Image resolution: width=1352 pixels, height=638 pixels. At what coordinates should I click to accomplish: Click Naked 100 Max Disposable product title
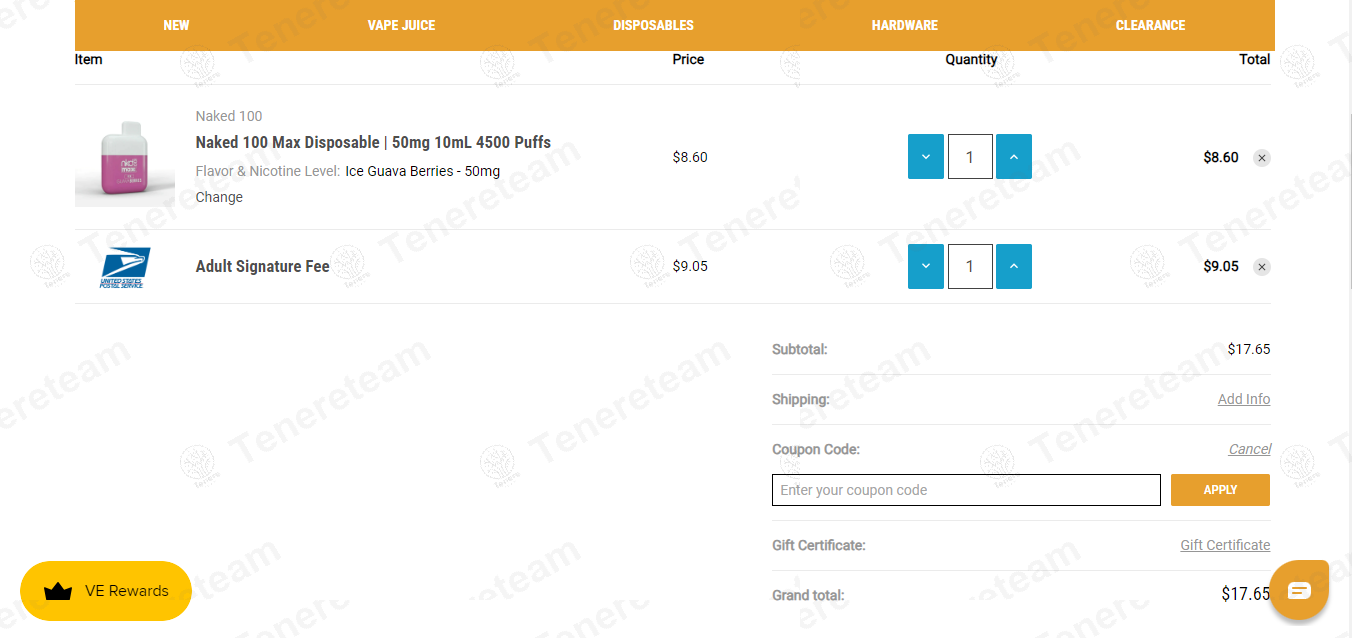point(373,142)
